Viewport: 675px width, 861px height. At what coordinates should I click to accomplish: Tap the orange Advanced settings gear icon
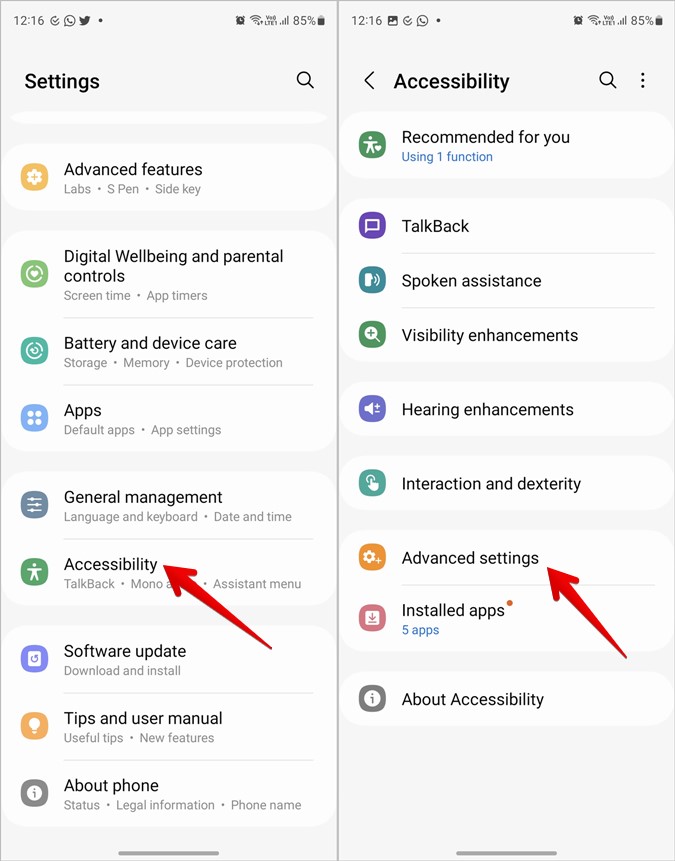(x=372, y=557)
